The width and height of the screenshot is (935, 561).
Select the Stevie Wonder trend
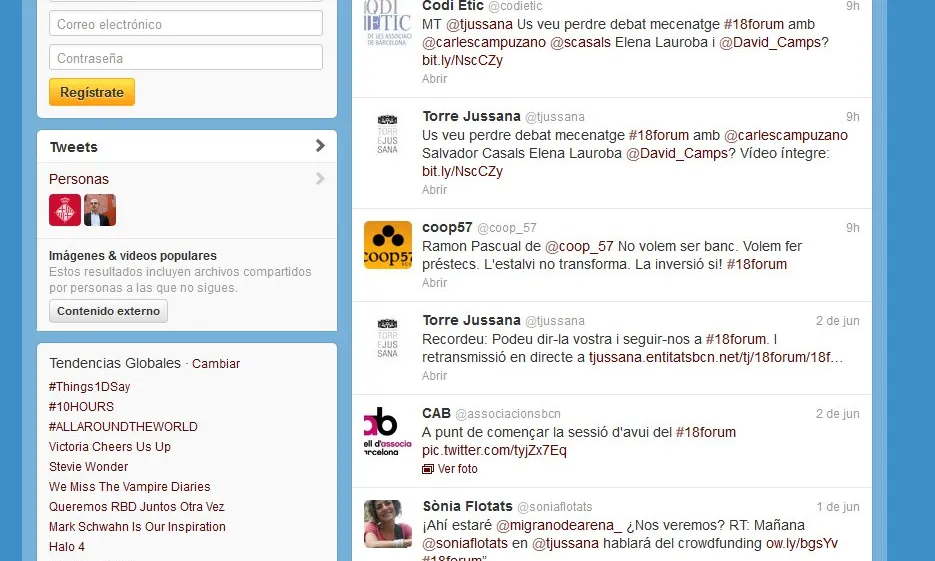click(89, 467)
